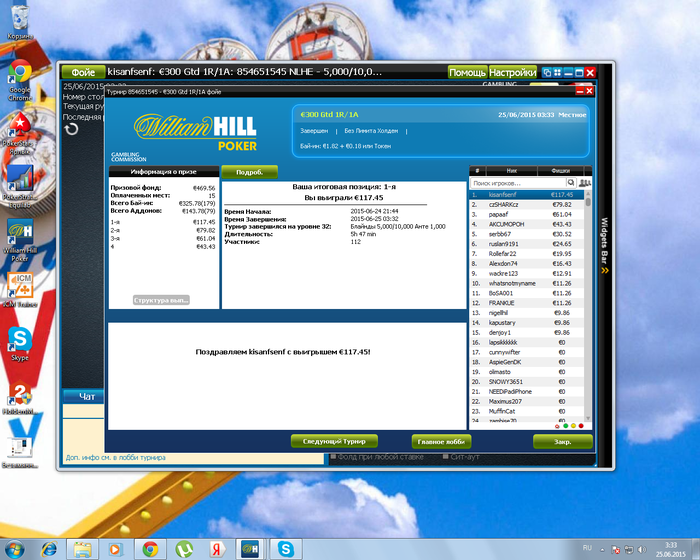Select player row AKCUMOPOH
The height and width of the screenshot is (560, 700).
point(527,224)
